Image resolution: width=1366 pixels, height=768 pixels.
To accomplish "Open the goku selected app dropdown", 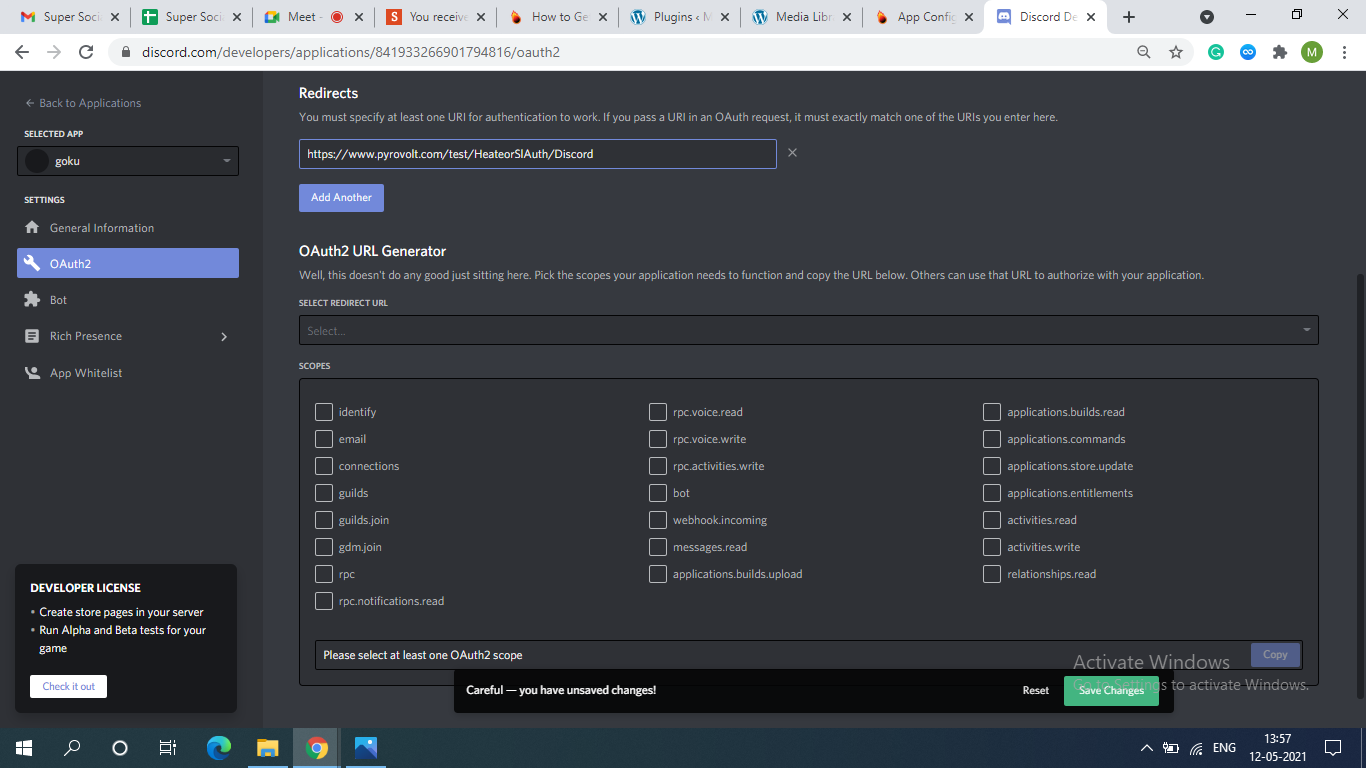I will point(128,161).
